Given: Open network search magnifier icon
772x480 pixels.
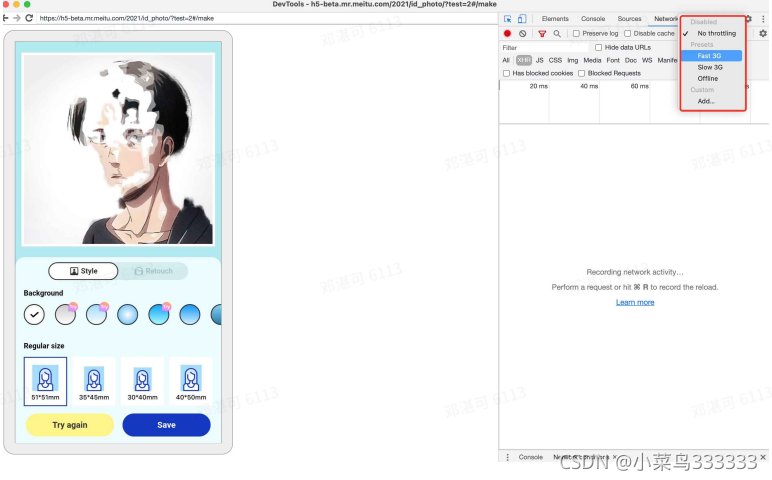Looking at the screenshot, I should (557, 33).
